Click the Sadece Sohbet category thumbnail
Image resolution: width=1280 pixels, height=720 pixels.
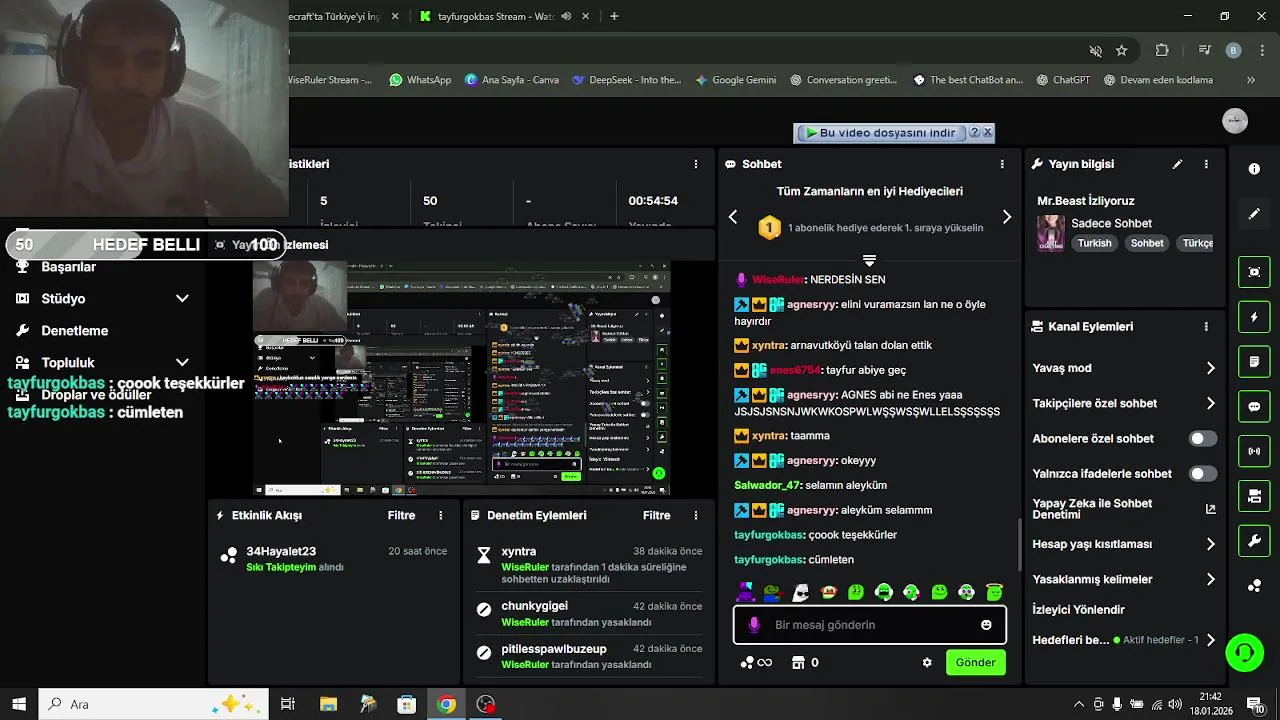(1050, 233)
